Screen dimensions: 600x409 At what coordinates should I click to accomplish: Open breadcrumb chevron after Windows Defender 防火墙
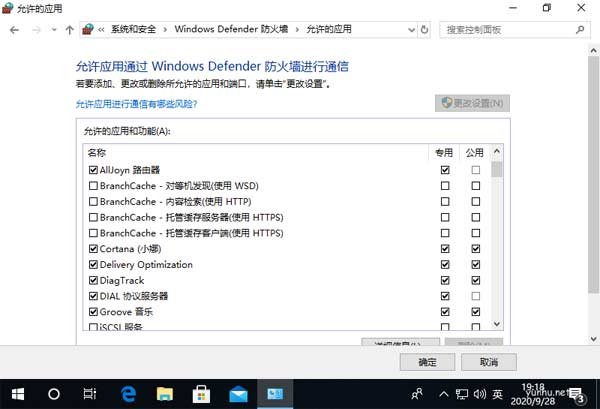pos(297,29)
